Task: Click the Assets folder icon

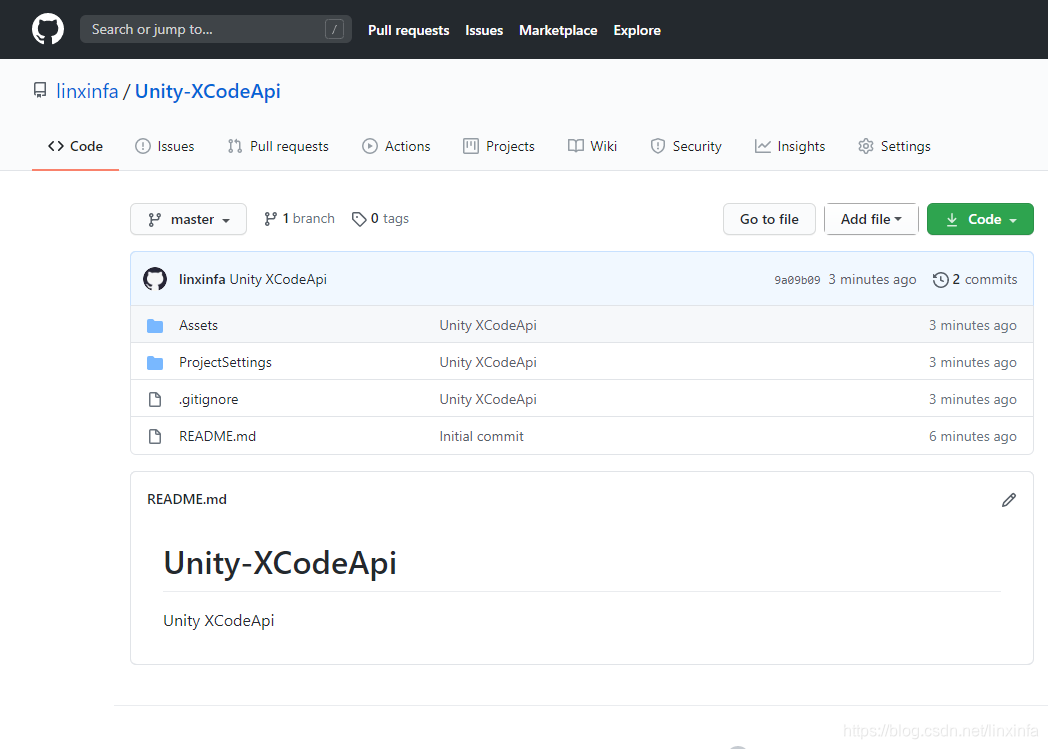Action: coord(156,324)
